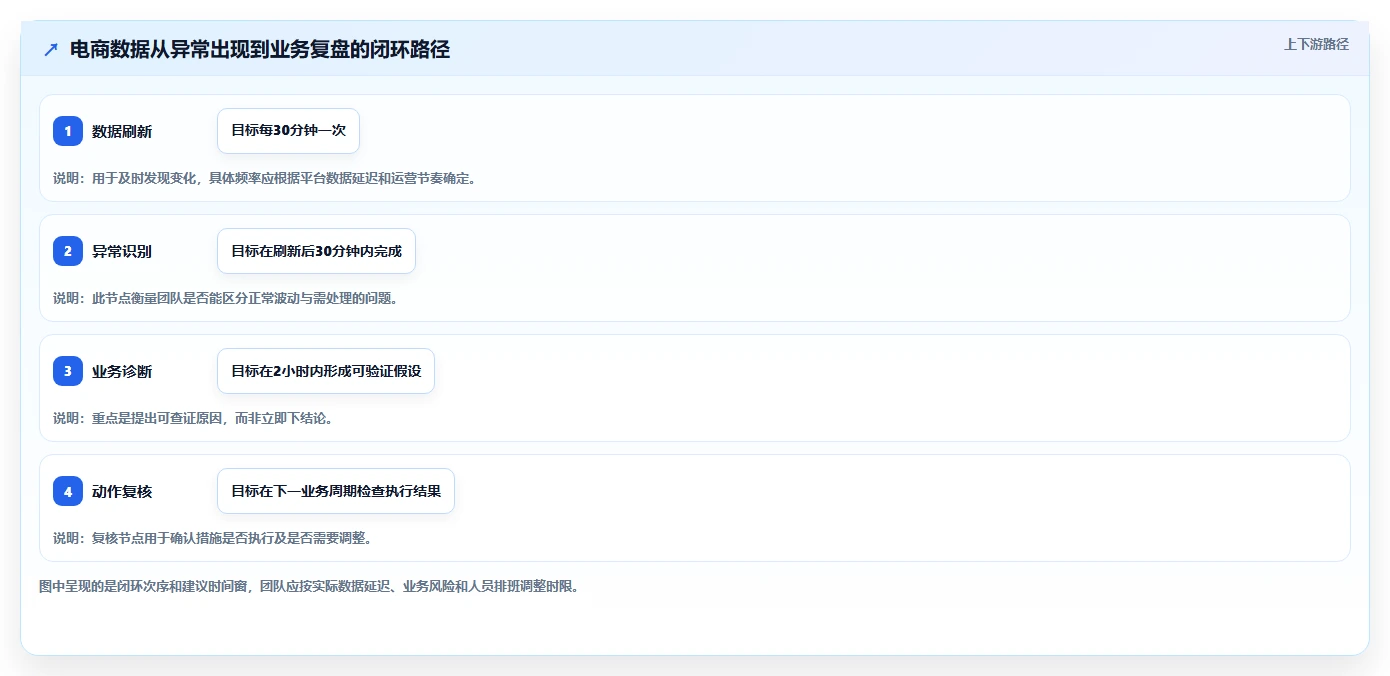The image size is (1390, 676).
Task: Click the note starting 说明:此节点衡量团队
Action: 226,298
